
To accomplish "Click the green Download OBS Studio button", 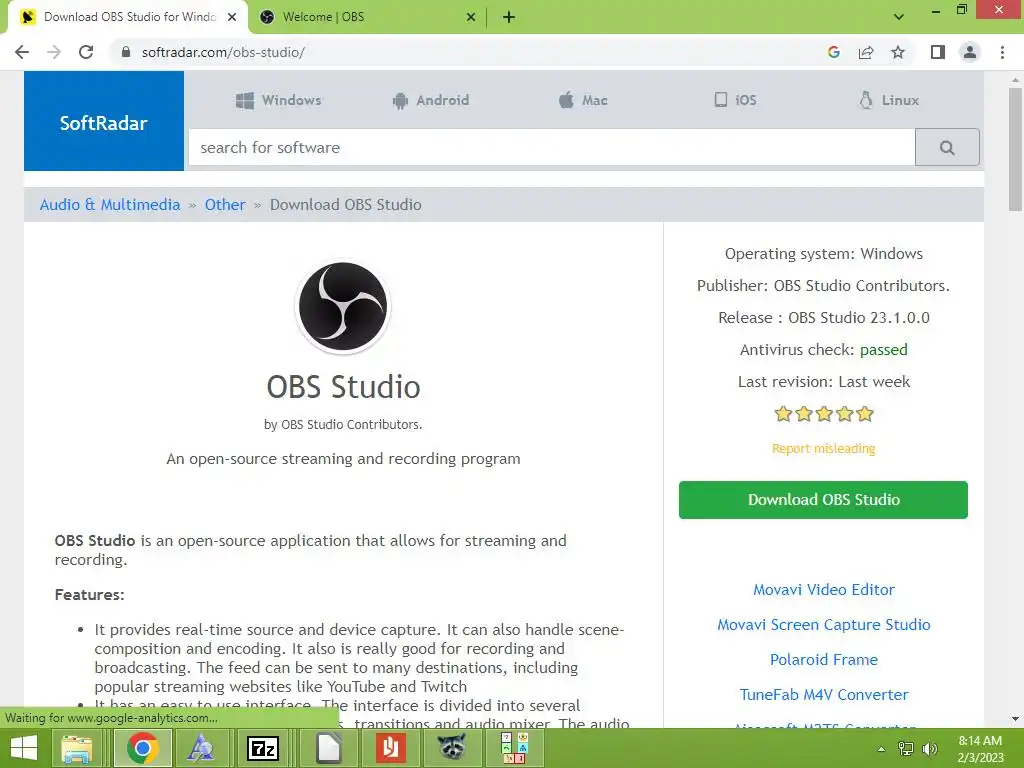I will coord(824,500).
